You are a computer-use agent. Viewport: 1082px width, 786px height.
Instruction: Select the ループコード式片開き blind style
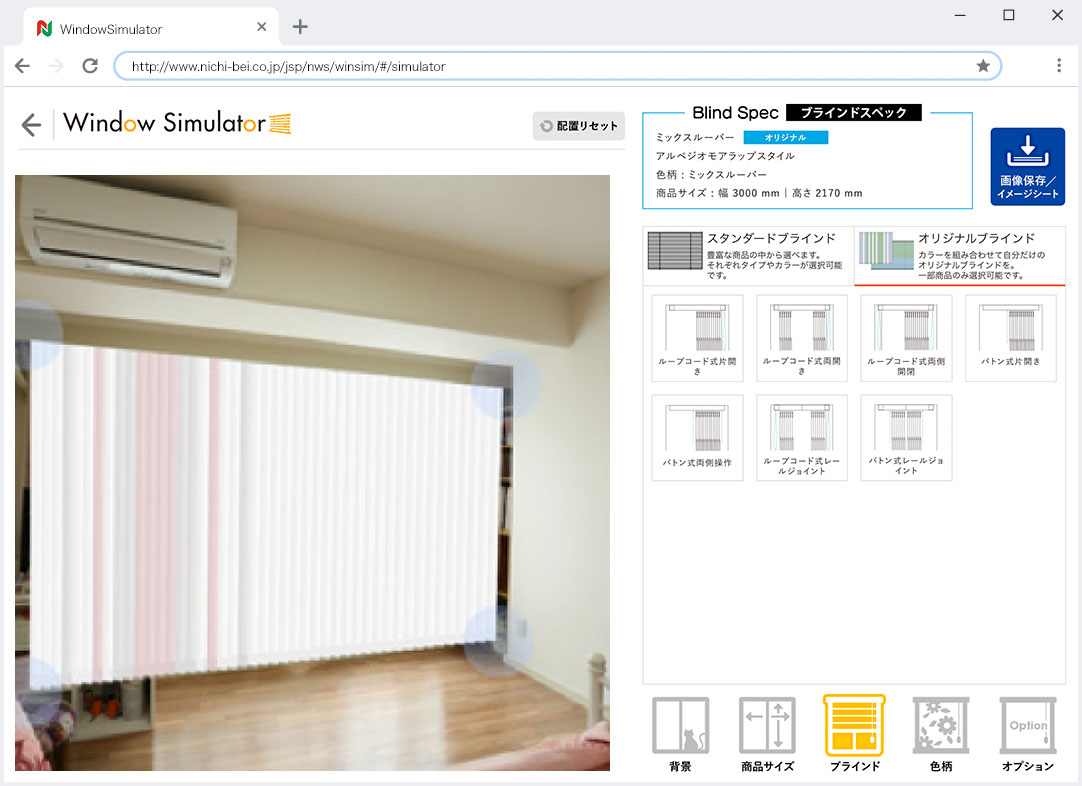[x=697, y=338]
